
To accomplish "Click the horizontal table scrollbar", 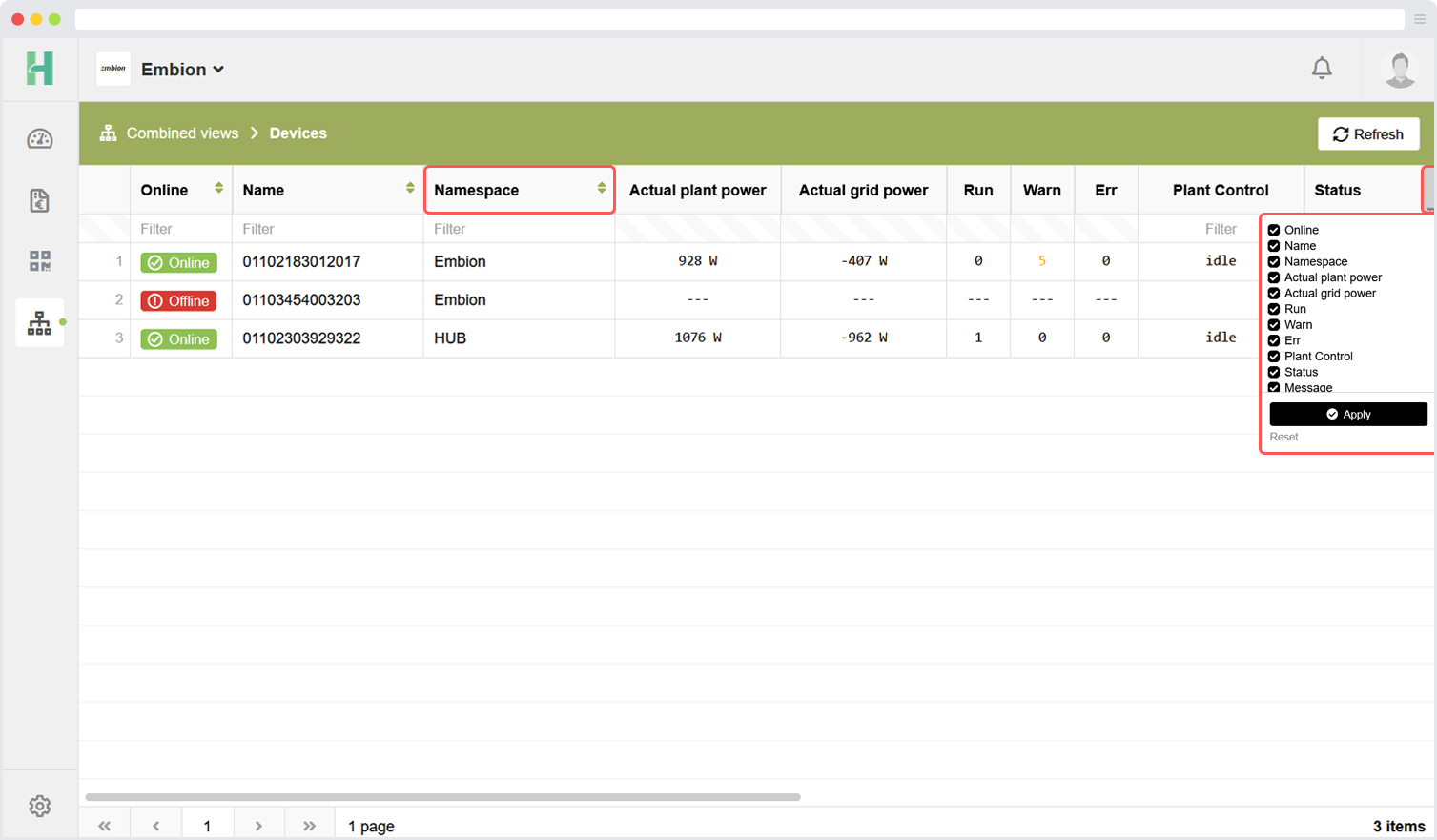I will click(x=442, y=797).
